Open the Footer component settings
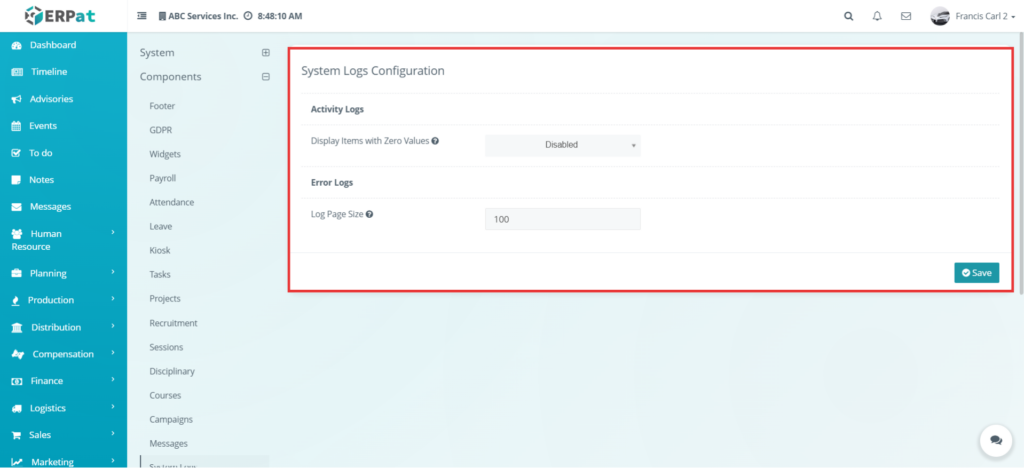The width and height of the screenshot is (1024, 468). tap(162, 106)
